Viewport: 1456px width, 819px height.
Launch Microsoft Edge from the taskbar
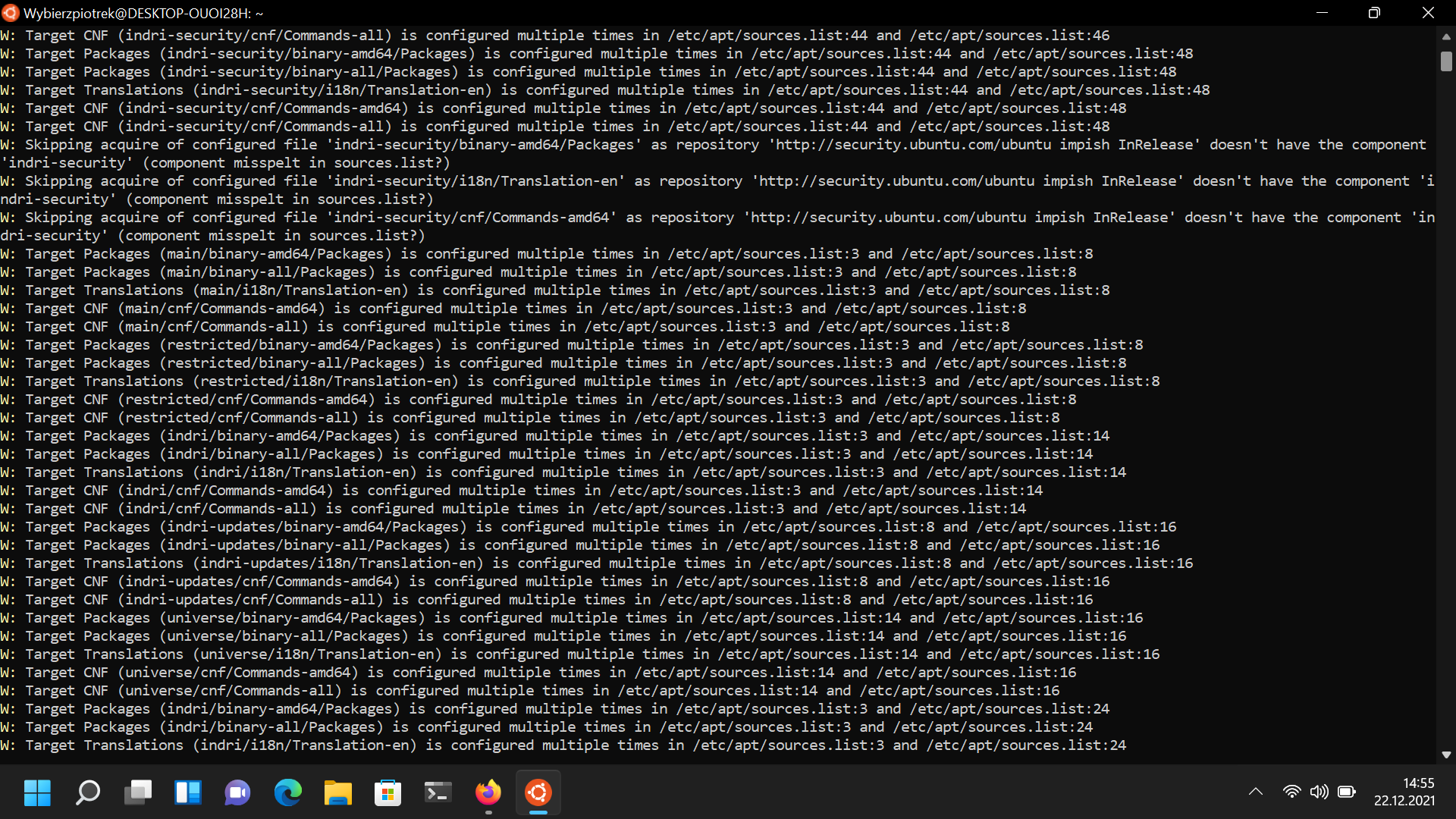[x=287, y=792]
